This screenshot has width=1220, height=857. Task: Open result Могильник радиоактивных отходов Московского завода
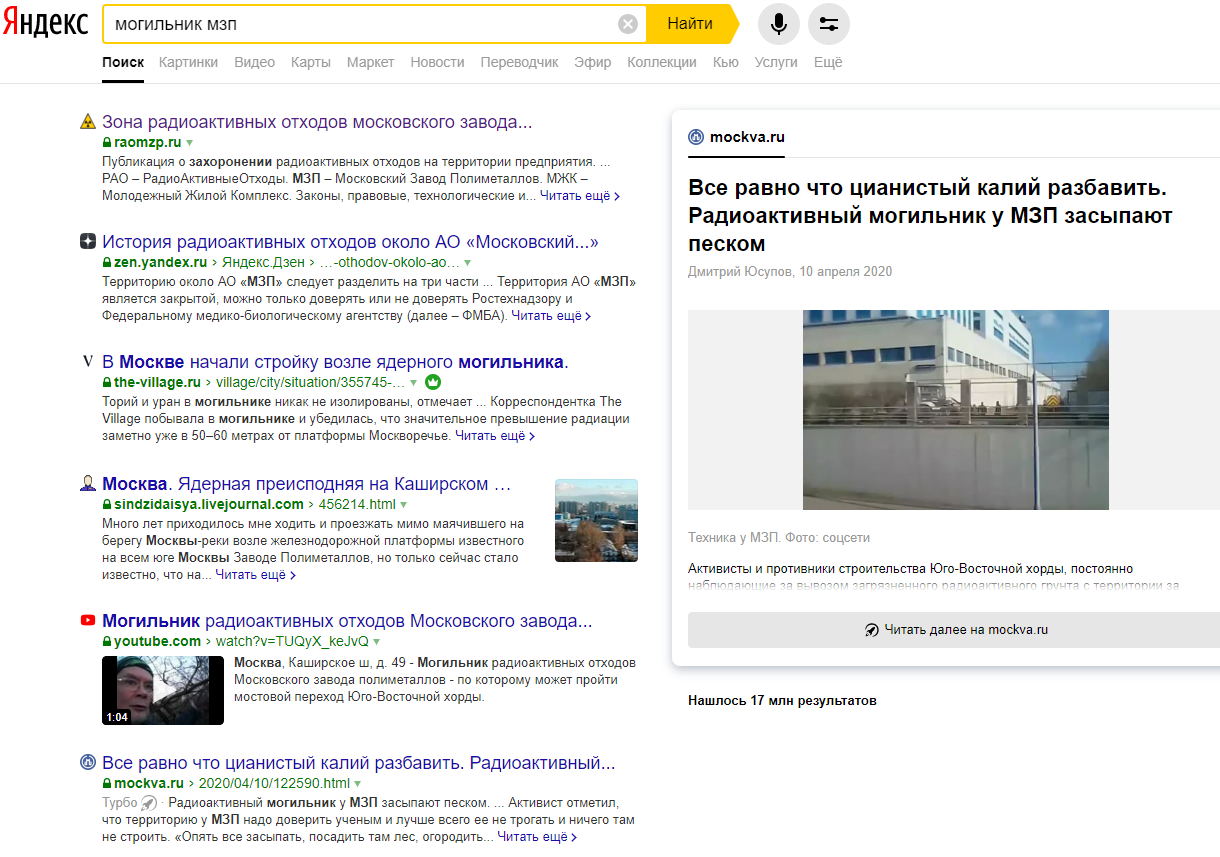tap(347, 621)
